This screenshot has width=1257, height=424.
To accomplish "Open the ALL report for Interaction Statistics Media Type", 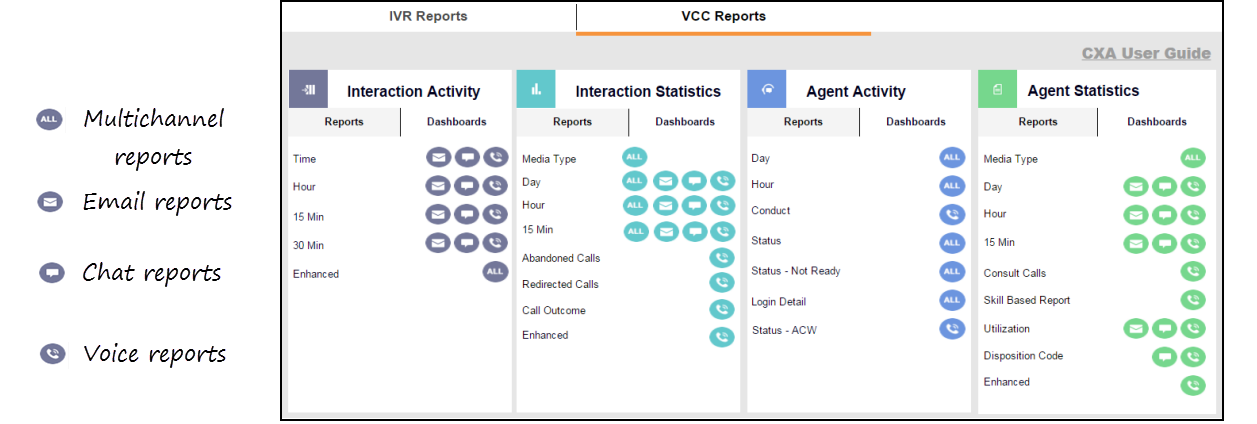I will 635,156.
